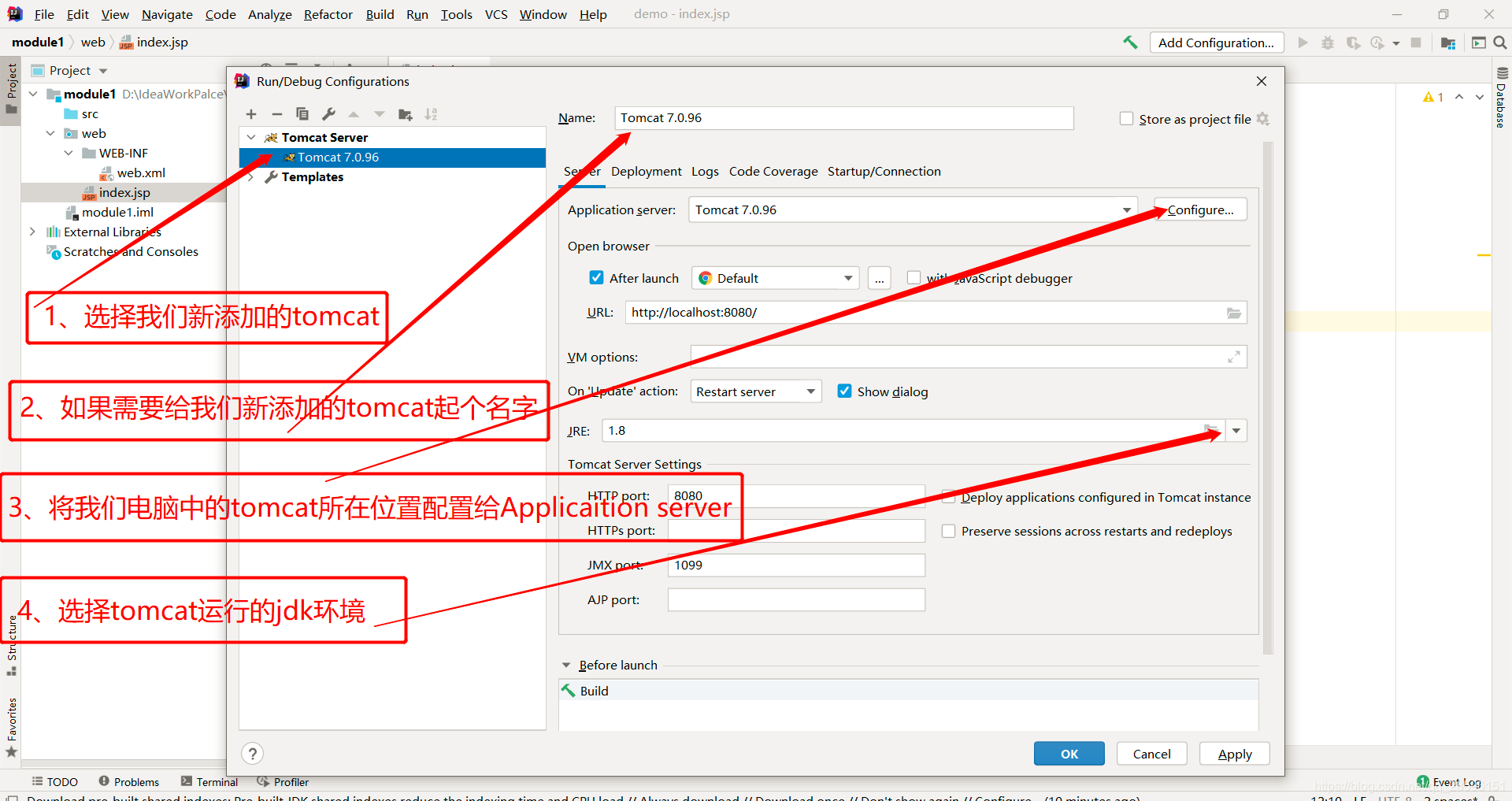Expand the Templates tree node
This screenshot has height=801, width=1512.
251,177
